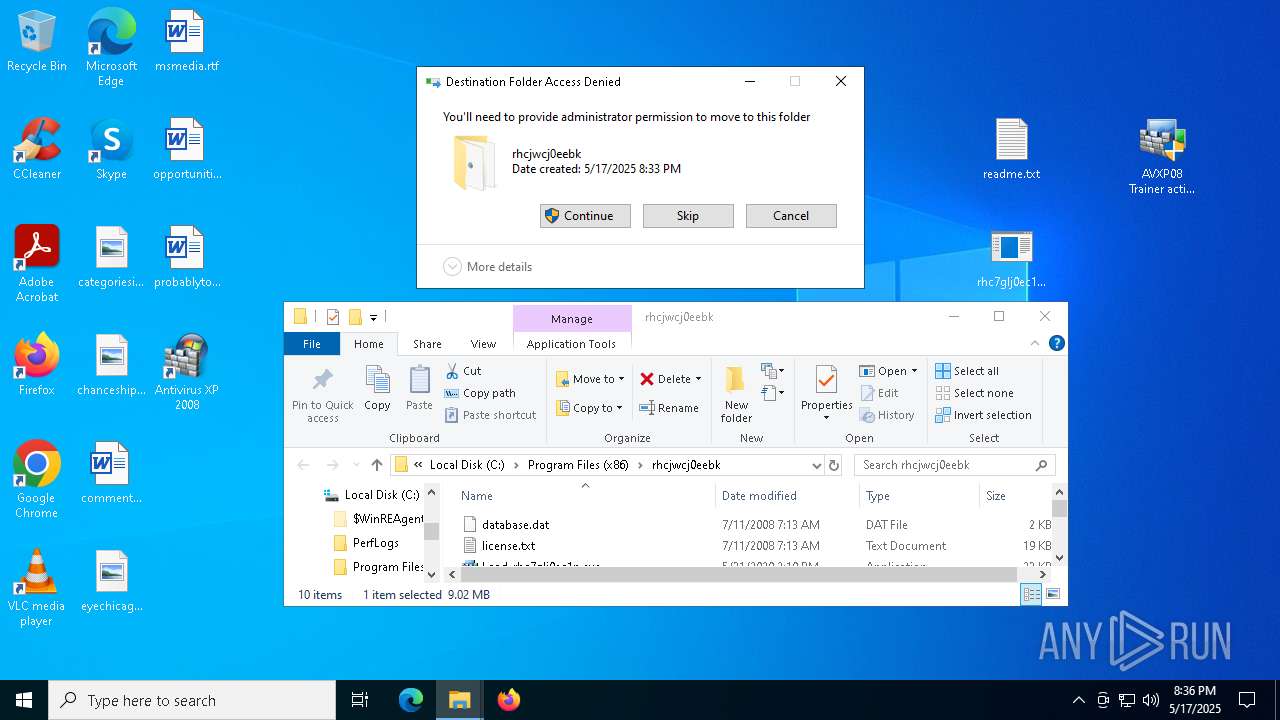The height and width of the screenshot is (720, 1280).
Task: Click the Edit ribbon command
Action: (879, 393)
